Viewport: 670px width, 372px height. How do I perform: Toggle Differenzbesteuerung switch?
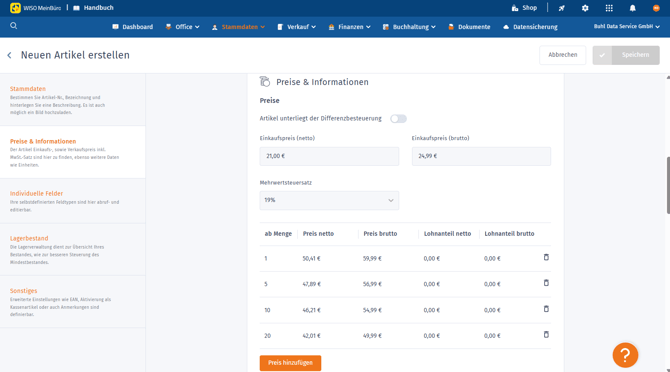[x=398, y=119]
